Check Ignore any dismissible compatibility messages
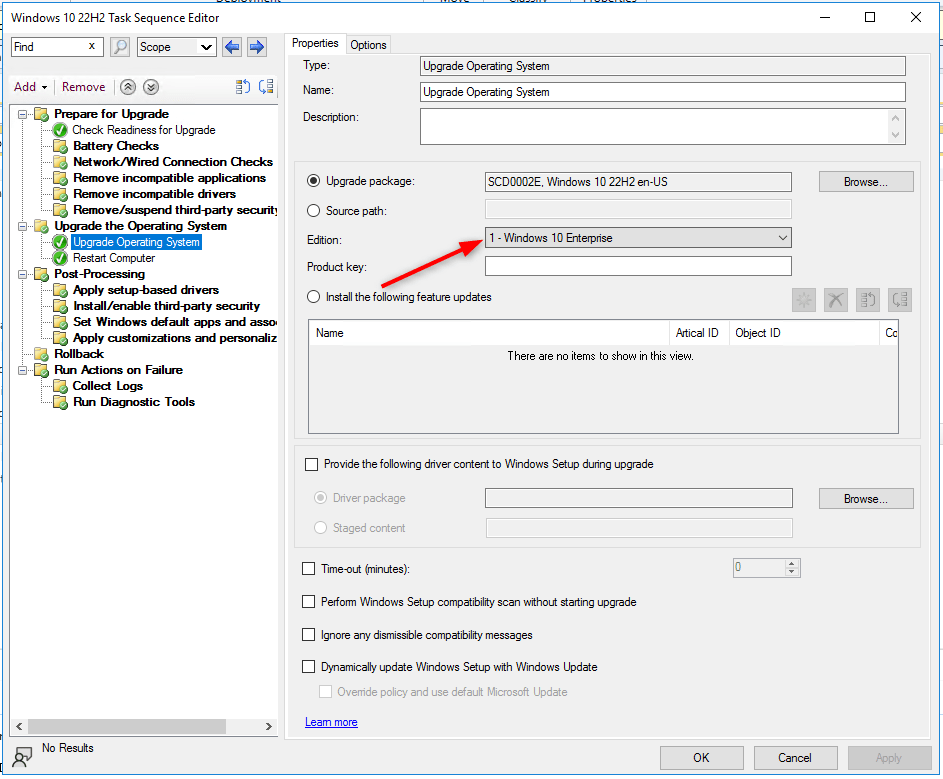Screen dimensions: 943x779 coord(309,634)
